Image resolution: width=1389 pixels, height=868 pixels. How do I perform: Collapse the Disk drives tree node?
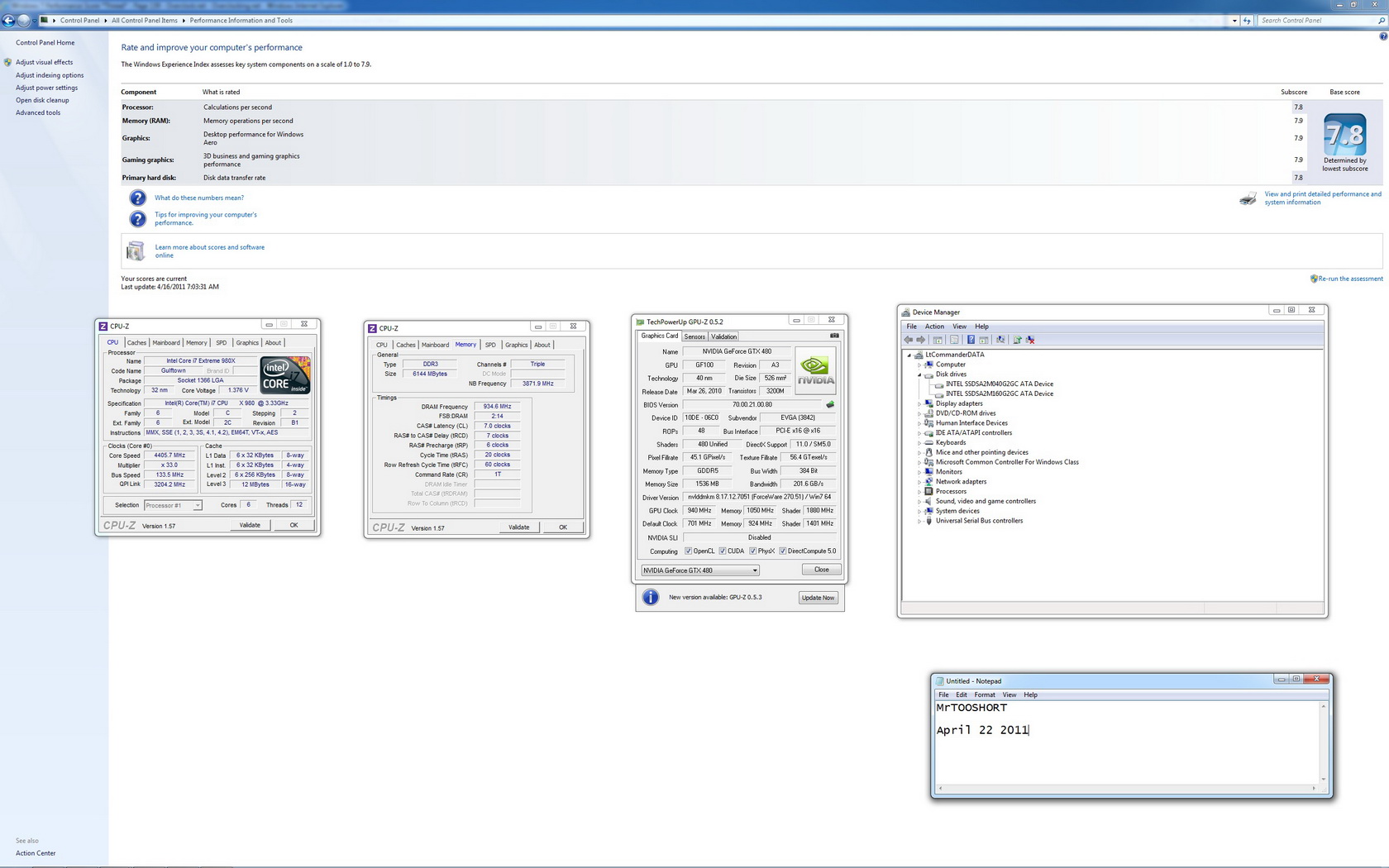click(919, 374)
